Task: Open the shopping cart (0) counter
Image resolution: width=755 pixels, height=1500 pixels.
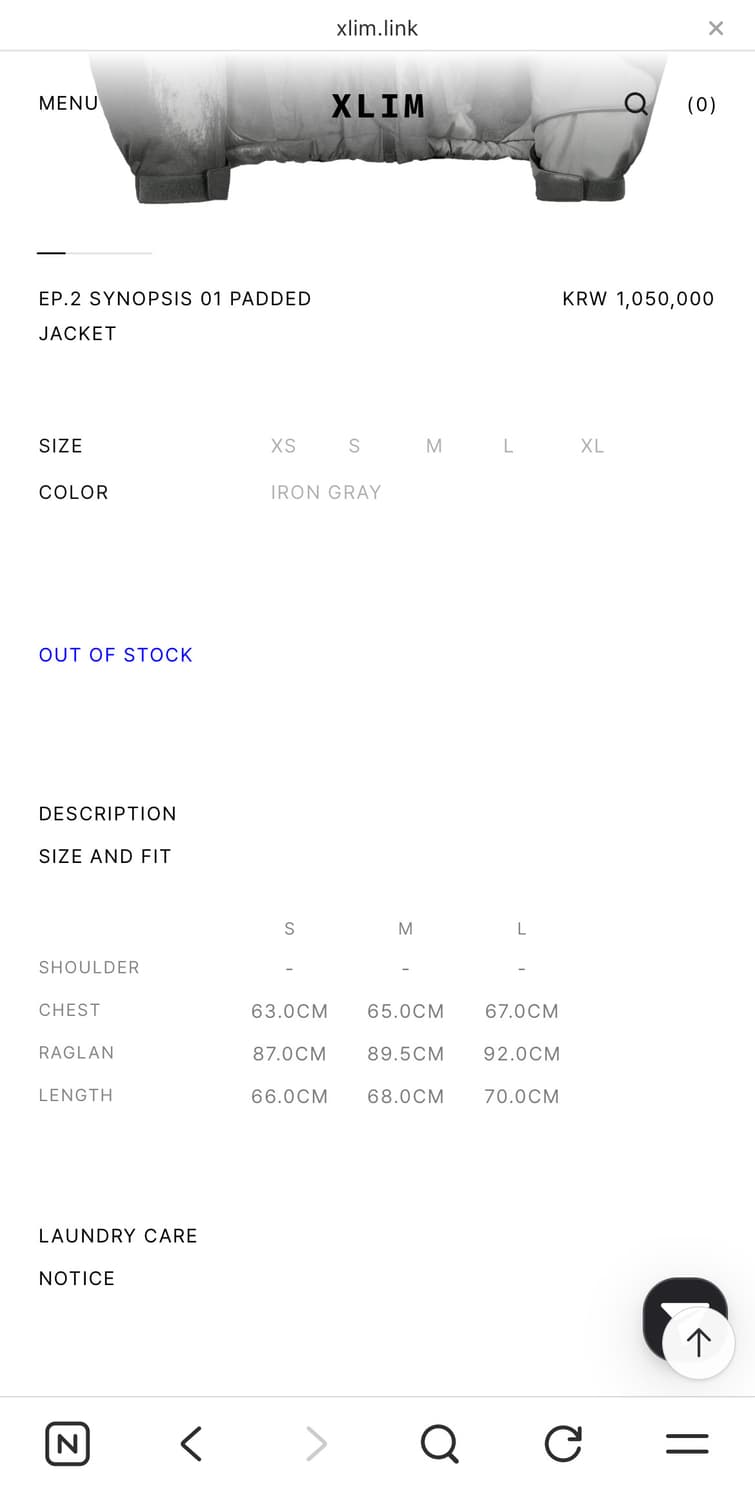Action: pos(701,105)
